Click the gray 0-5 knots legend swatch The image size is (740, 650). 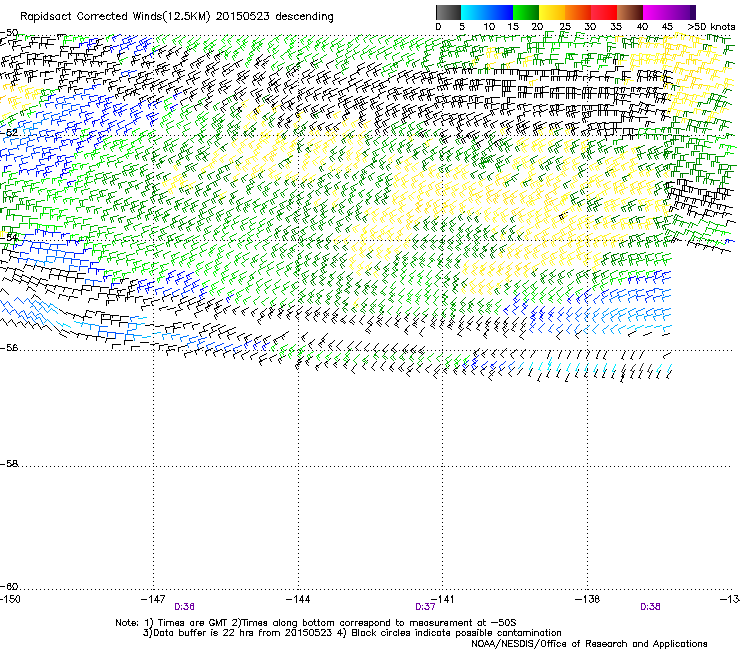448,12
